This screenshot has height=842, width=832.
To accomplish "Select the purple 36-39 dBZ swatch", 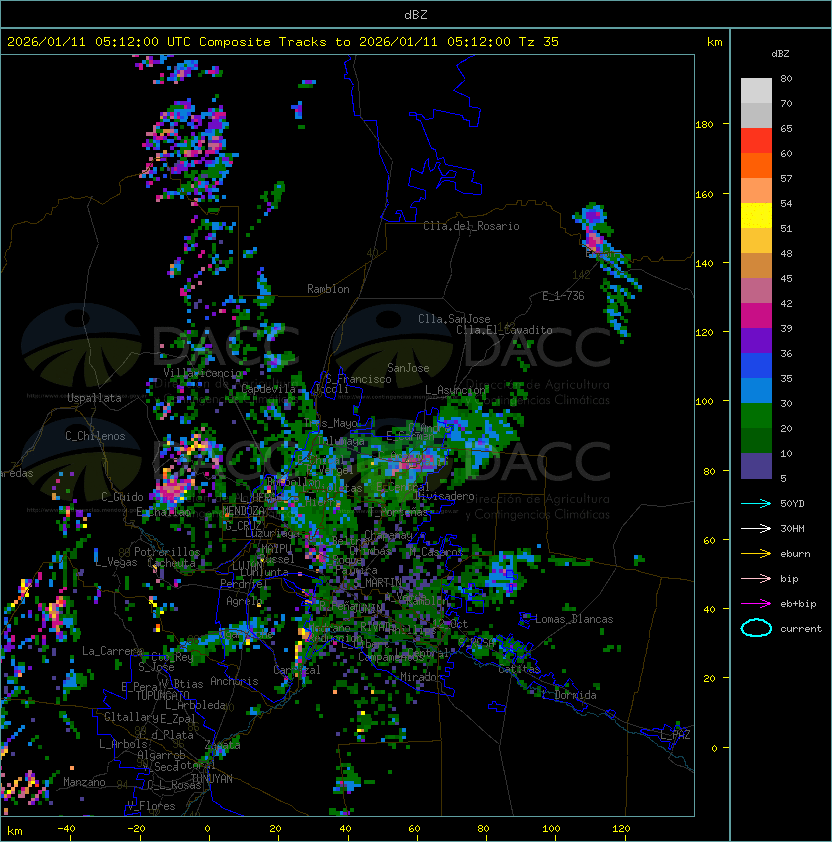I will (756, 341).
